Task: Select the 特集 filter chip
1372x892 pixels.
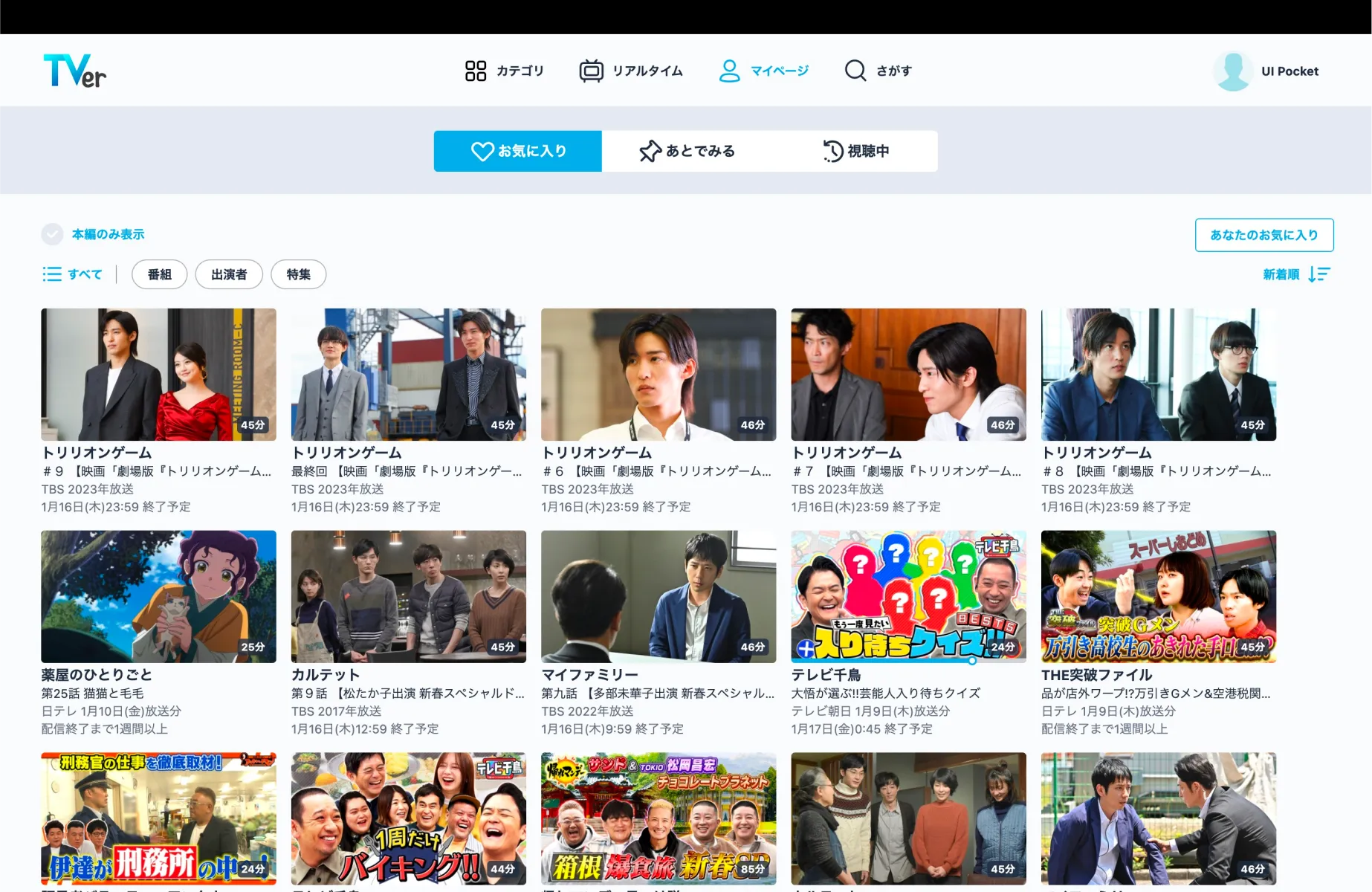Action: click(298, 274)
